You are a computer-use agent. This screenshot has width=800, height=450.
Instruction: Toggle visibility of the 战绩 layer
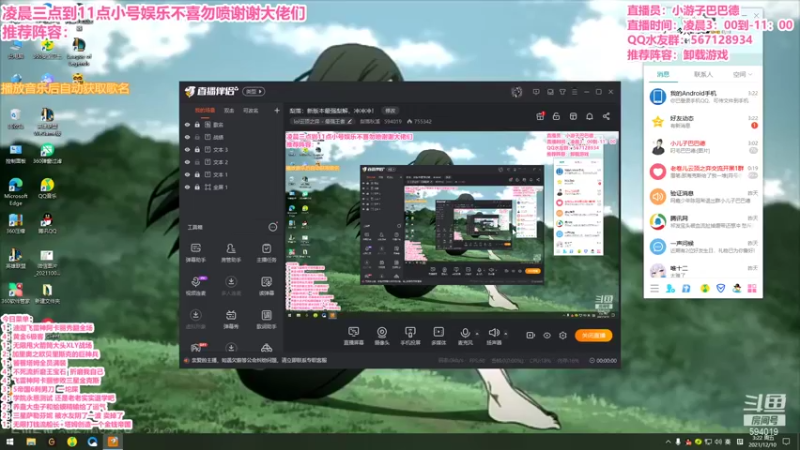coord(187,137)
